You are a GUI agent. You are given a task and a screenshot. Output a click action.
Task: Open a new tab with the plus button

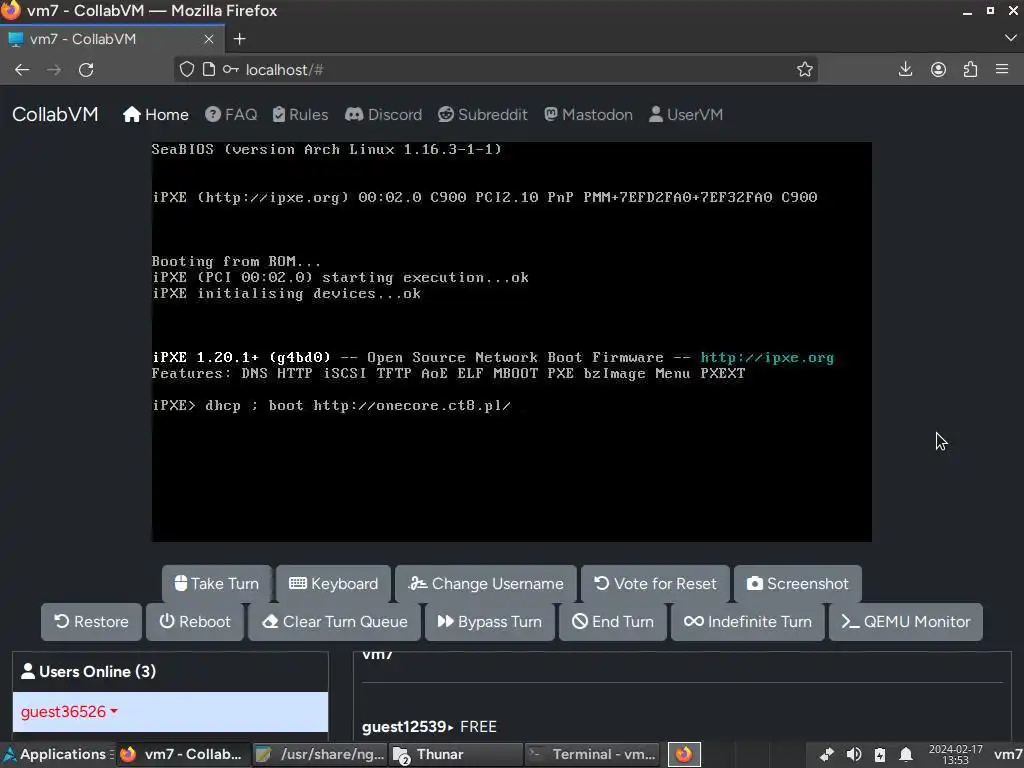pos(240,39)
